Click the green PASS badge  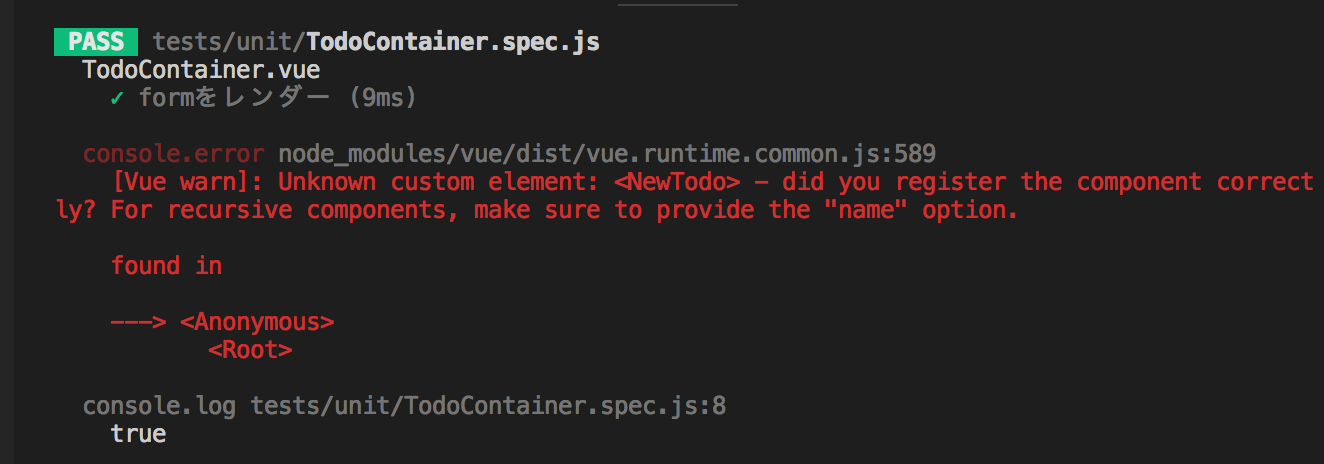(96, 42)
